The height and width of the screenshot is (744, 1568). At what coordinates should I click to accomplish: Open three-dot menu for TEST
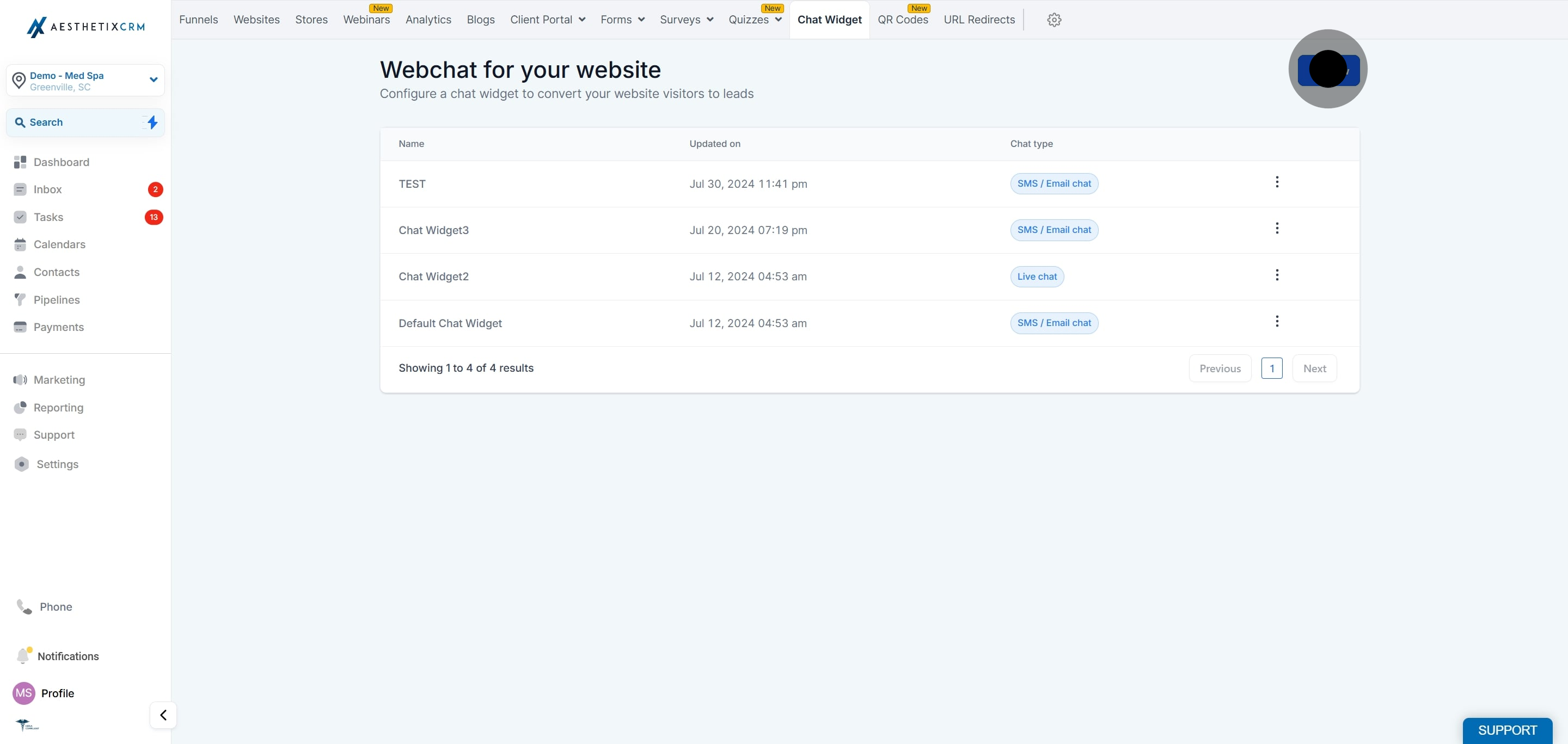point(1276,182)
